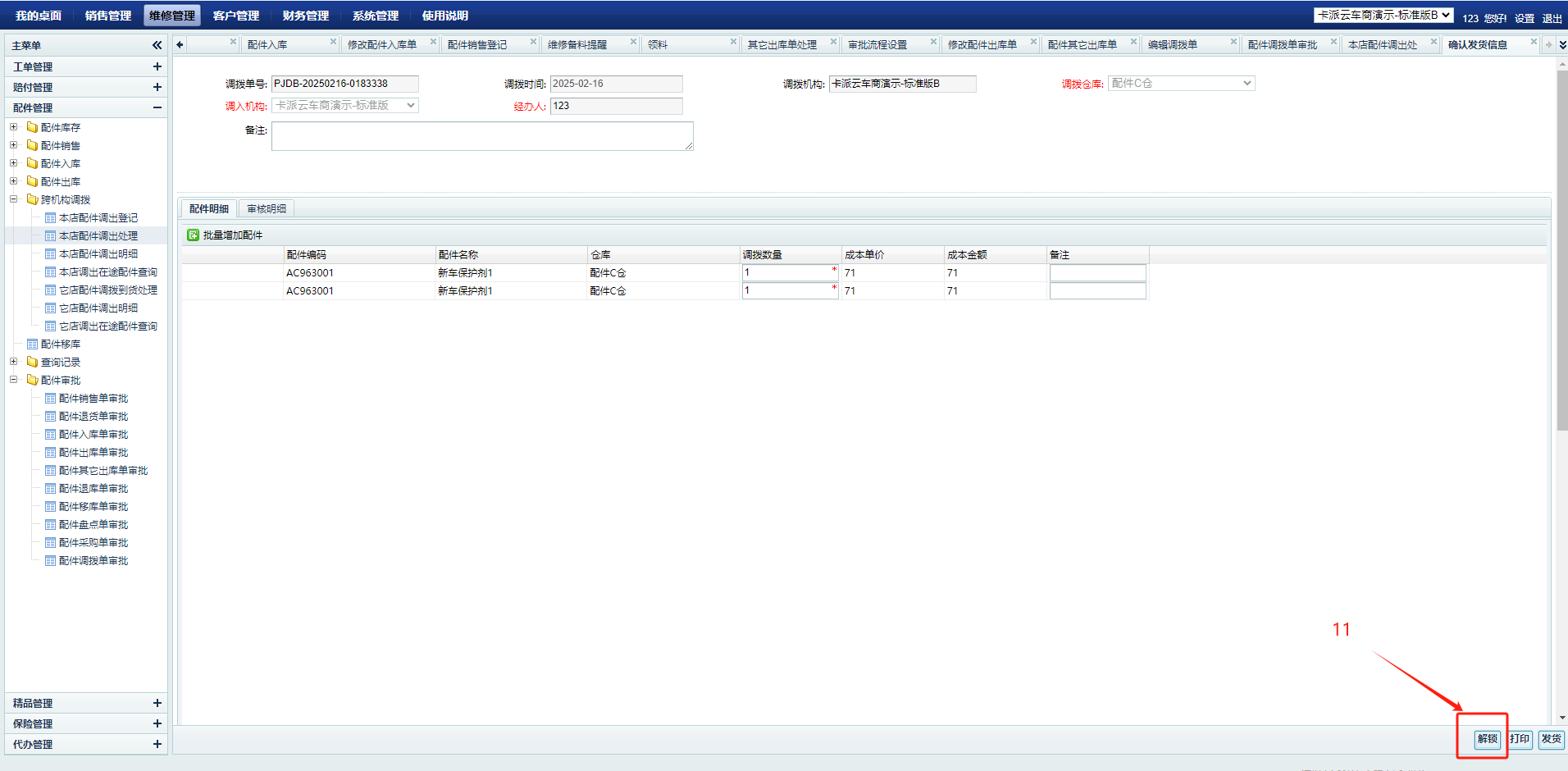Screen dimensions: 1568x771
Task: Switch to the 审核明细 tab
Action: tap(267, 209)
